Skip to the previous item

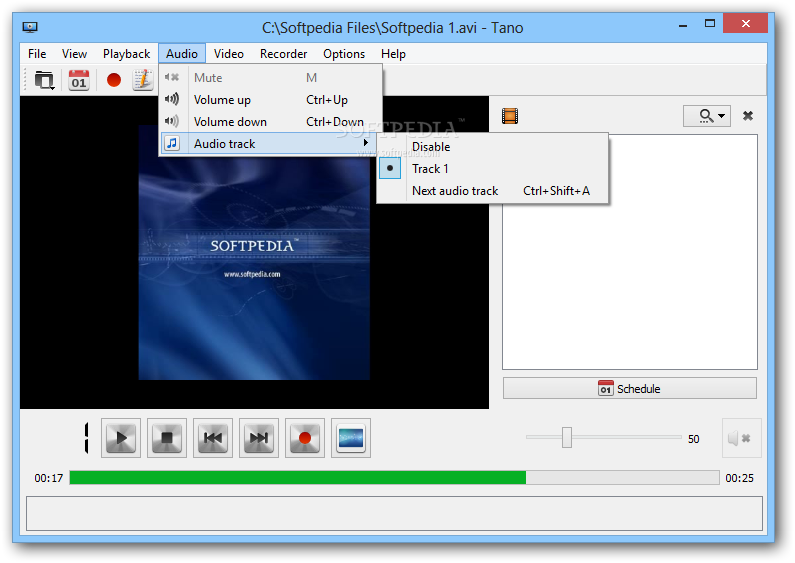[x=213, y=438]
